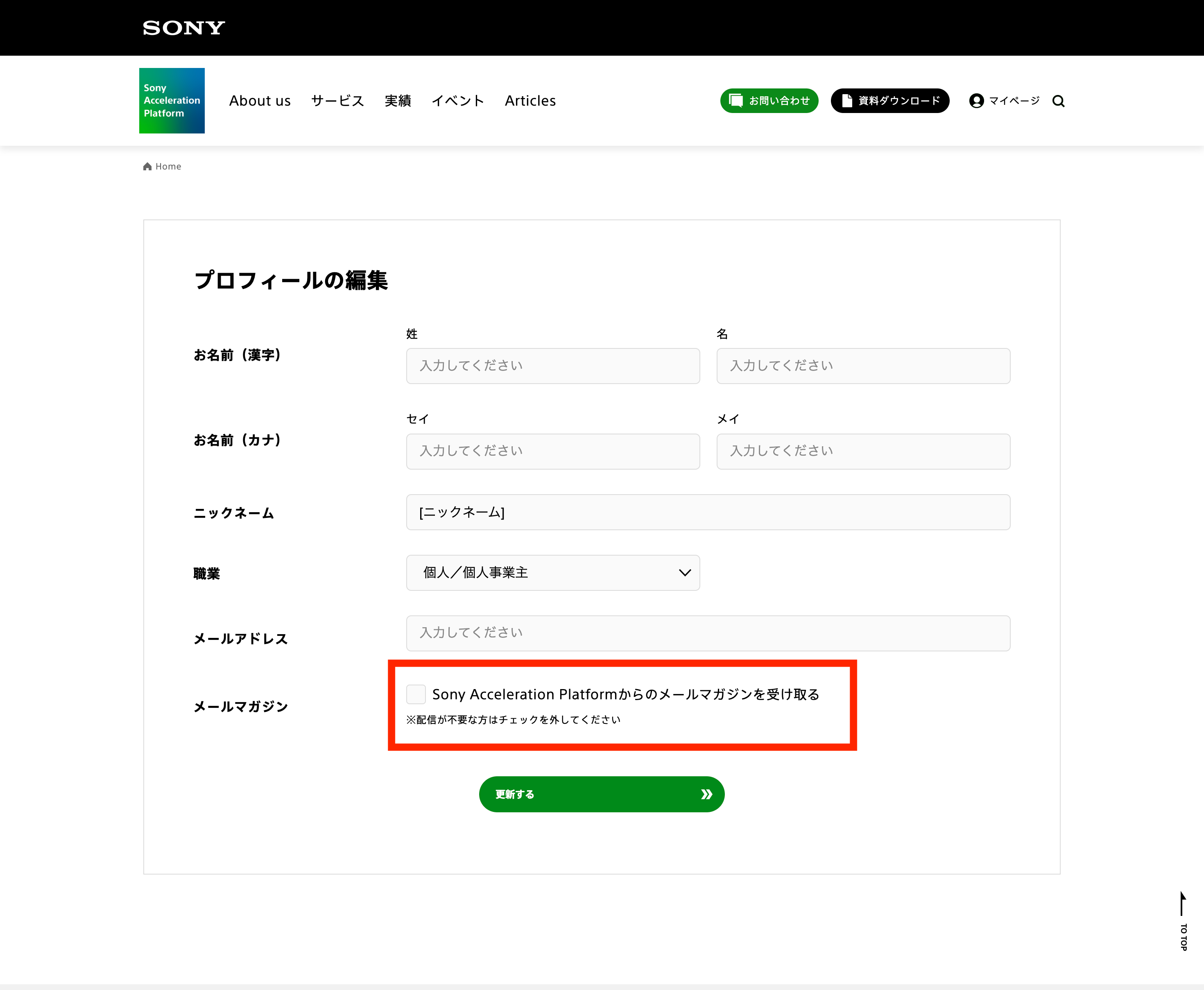Viewport: 1204px width, 990px height.
Task: Open the About us menu
Action: [260, 100]
